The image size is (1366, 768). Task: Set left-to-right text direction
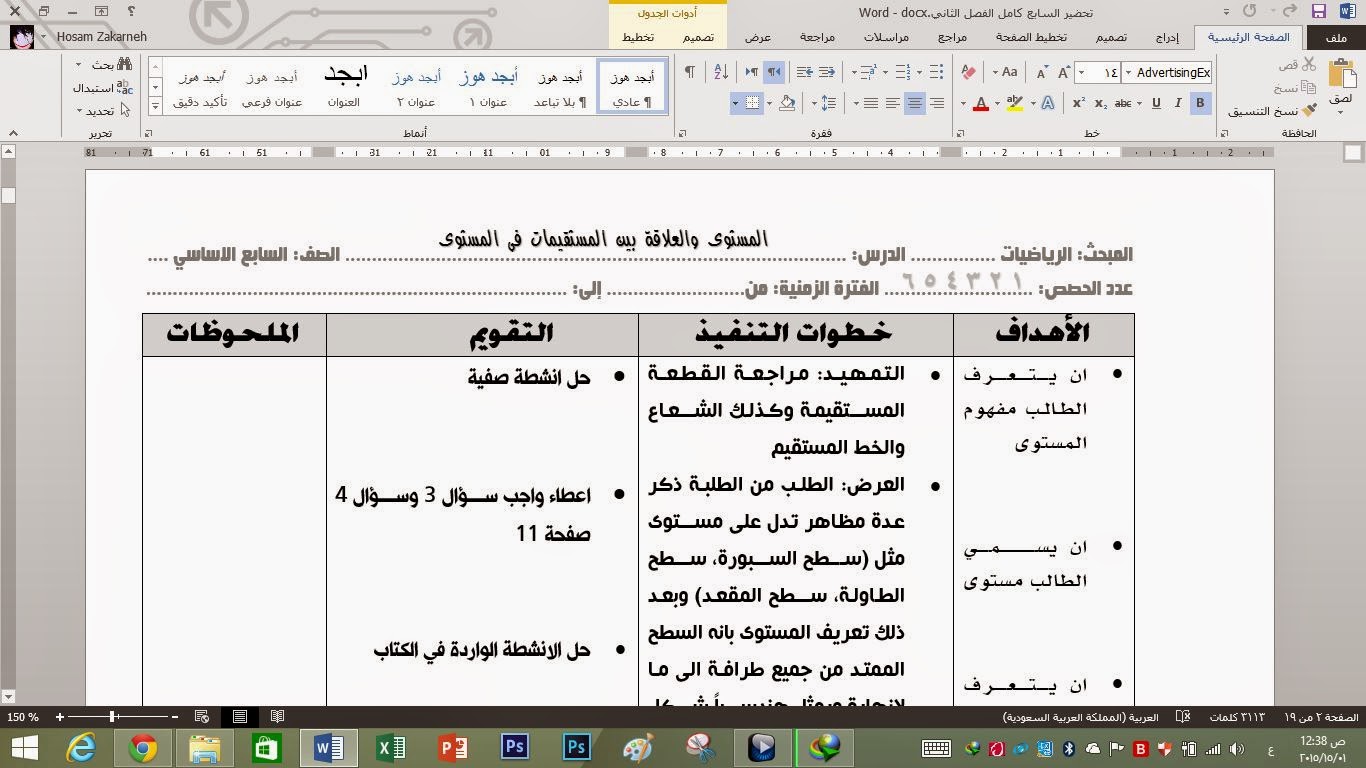point(751,72)
